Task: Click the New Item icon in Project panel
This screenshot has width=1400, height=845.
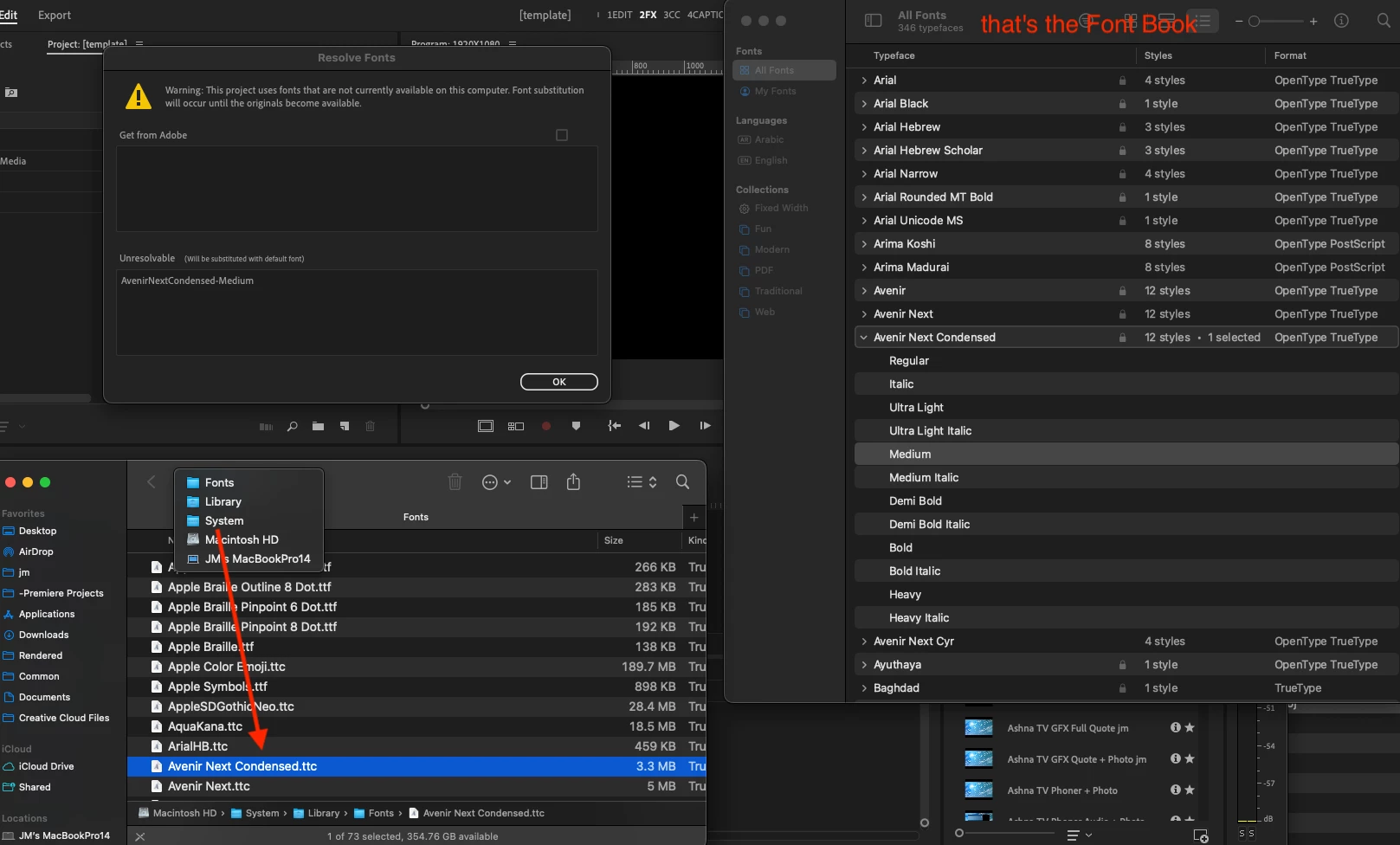Action: [345, 426]
